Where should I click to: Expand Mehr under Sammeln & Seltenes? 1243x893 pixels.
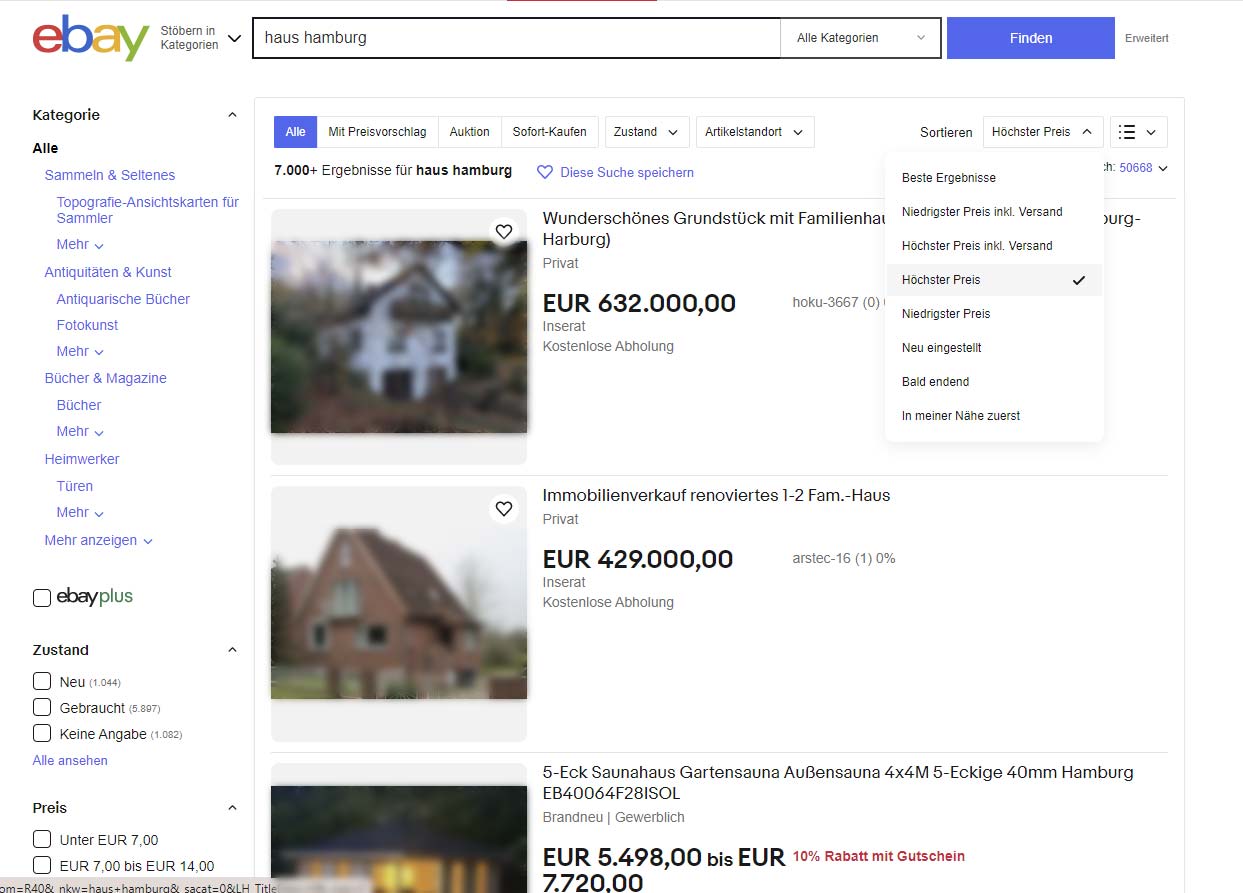[80, 244]
